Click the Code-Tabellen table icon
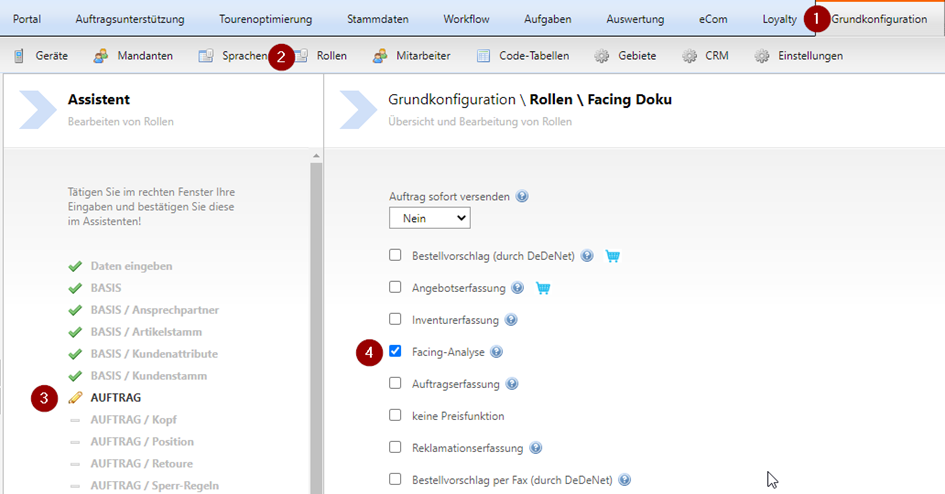This screenshot has height=494, width=945. (483, 56)
